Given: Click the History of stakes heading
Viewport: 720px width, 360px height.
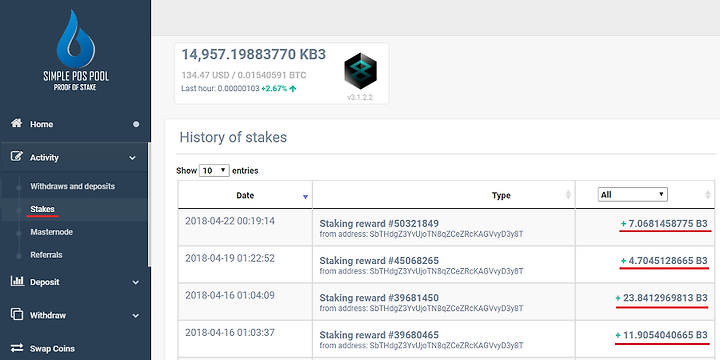Looking at the screenshot, I should pos(233,137).
